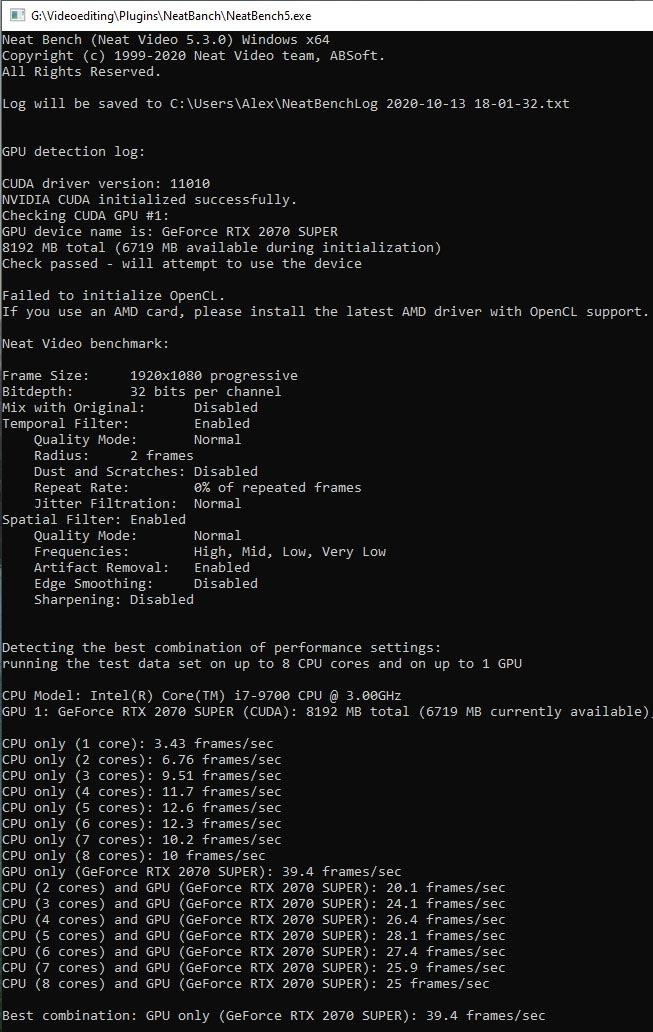
Task: Click the CPU Model i7-9700 line
Action: pos(201,696)
